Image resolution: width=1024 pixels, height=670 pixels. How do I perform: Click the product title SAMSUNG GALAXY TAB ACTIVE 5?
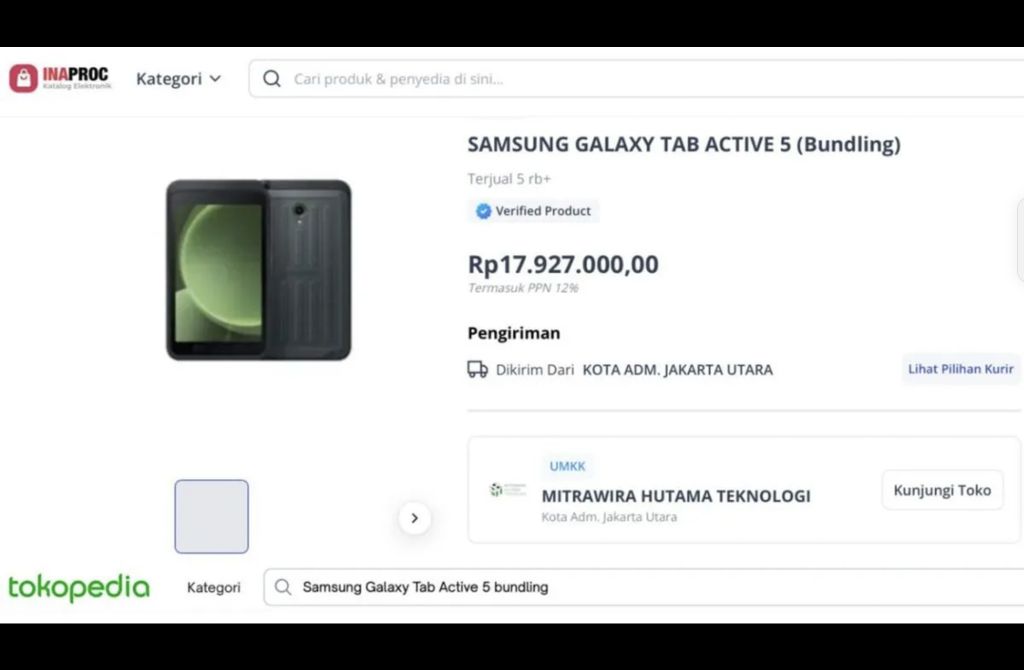tap(684, 144)
